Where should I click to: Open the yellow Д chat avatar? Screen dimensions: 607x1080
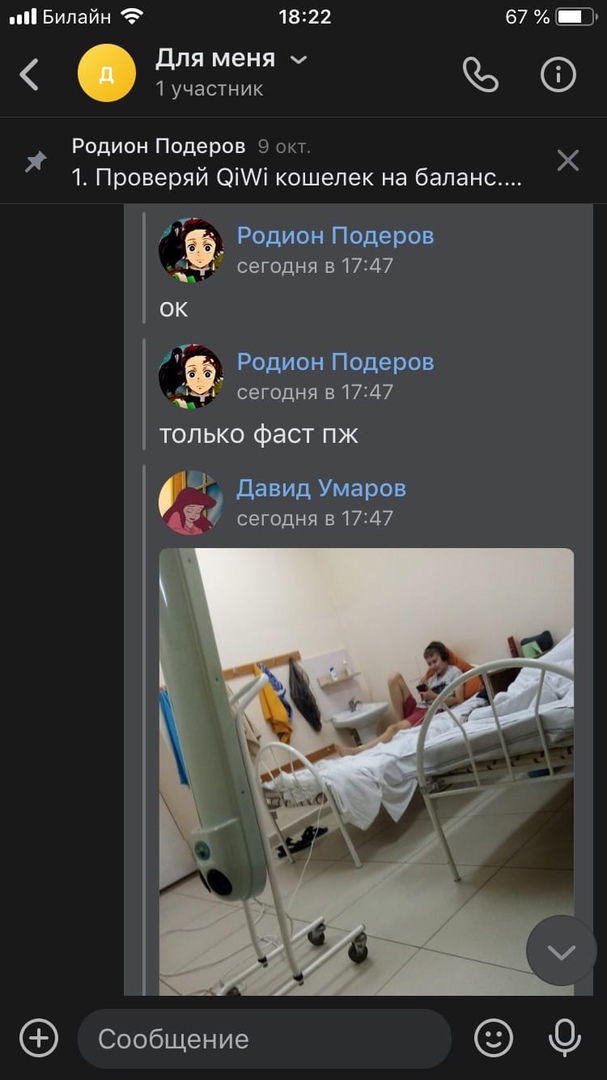point(107,73)
